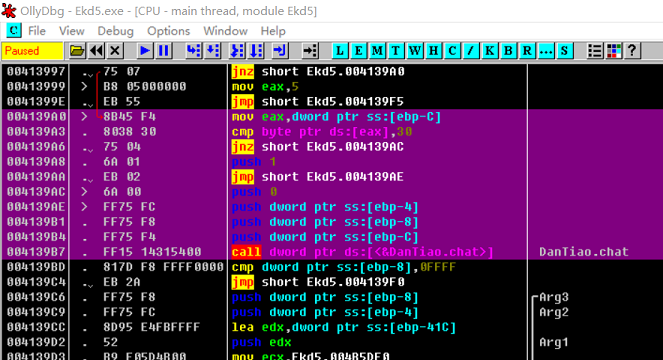Viewport: 663px width, 360px height.
Task: Click Execute till return icon
Action: pyautogui.click(x=279, y=51)
